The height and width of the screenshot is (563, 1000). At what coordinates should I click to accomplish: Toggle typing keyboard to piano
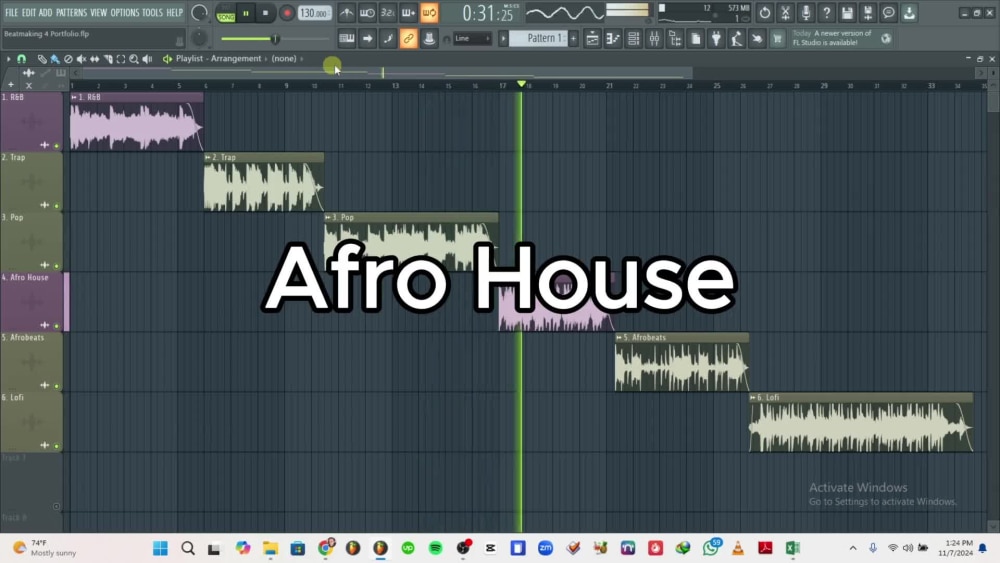[346, 39]
